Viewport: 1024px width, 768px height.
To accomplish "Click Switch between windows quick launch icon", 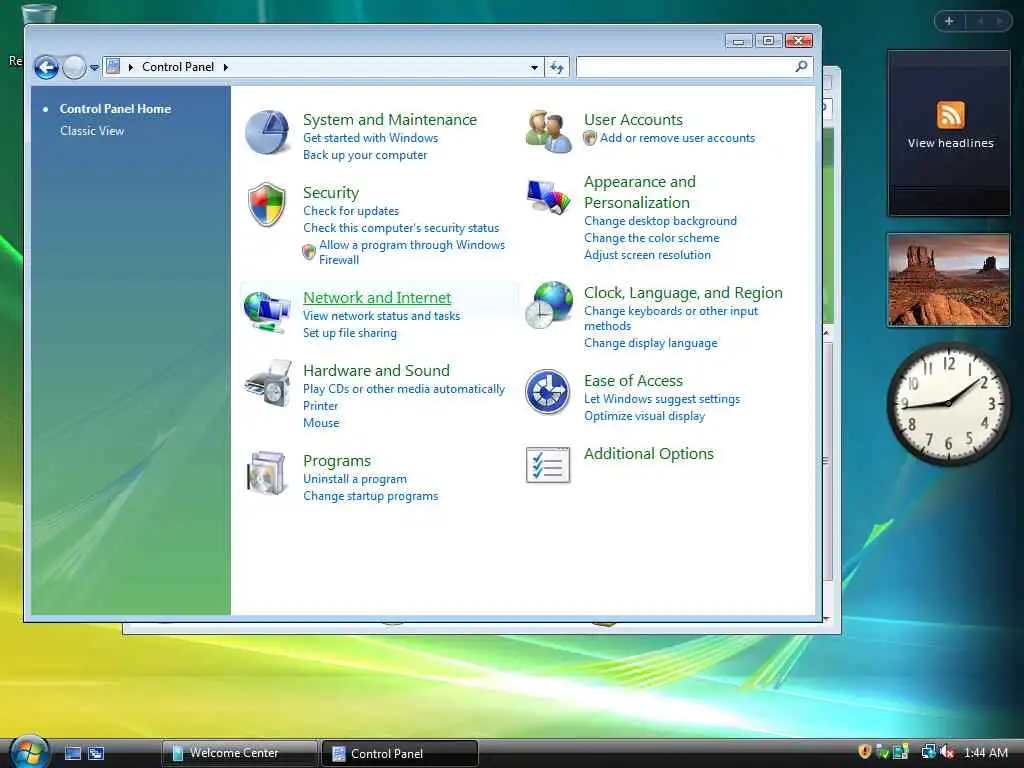I will click(96, 753).
